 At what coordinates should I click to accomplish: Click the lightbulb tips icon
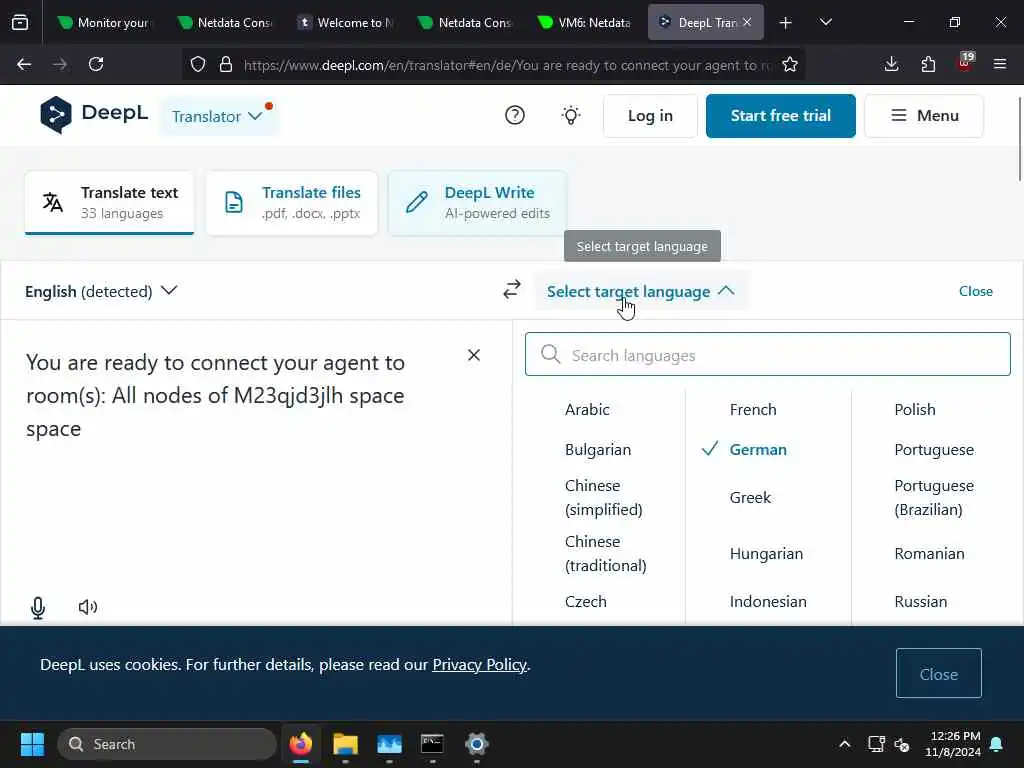click(571, 116)
